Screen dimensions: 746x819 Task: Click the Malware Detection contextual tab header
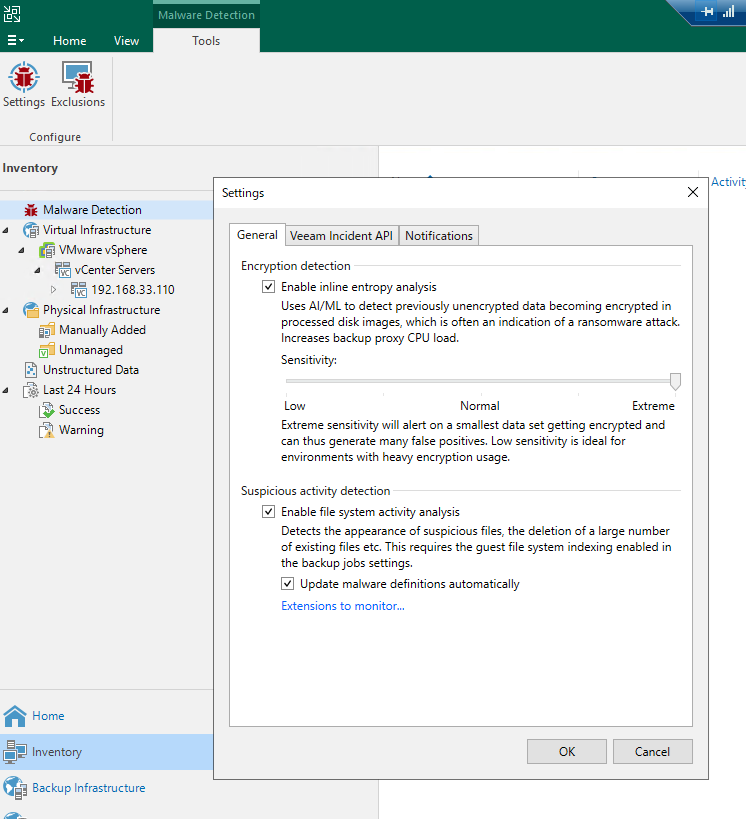point(206,15)
